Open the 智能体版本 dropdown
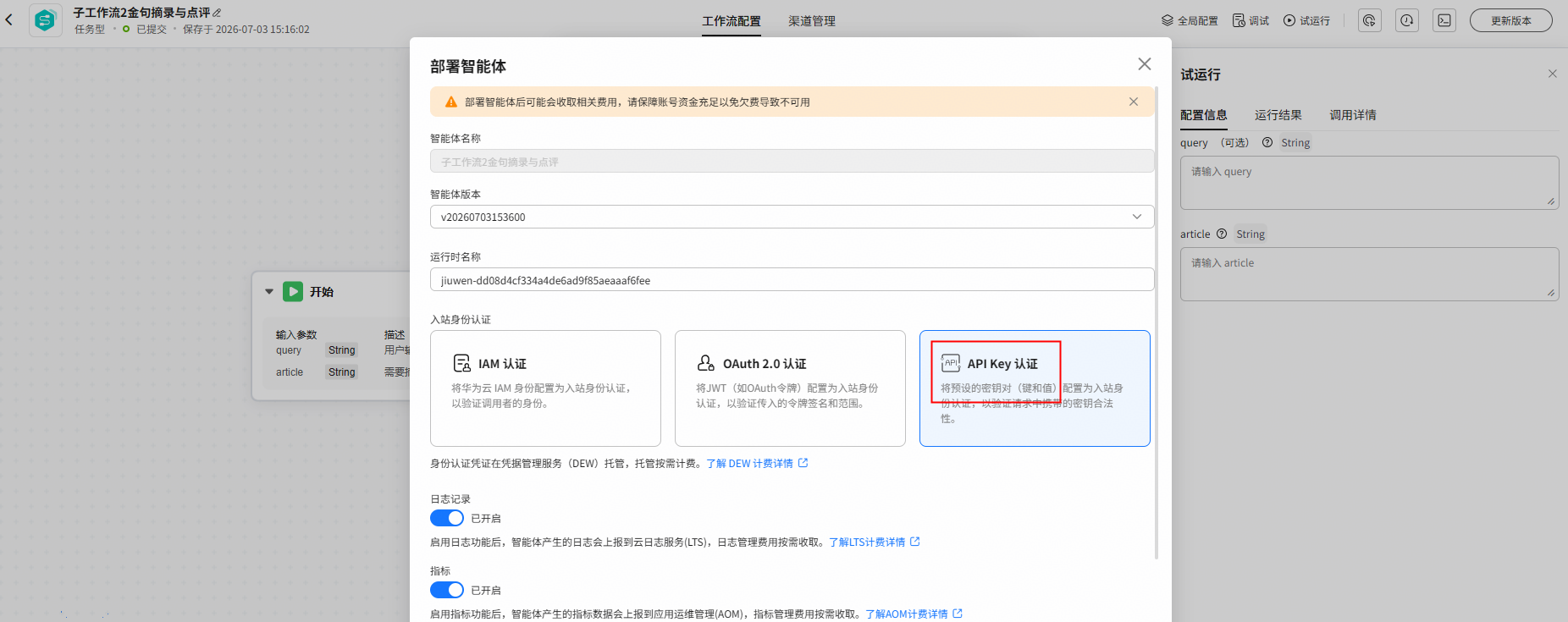The width and height of the screenshot is (1568, 622). (x=792, y=217)
